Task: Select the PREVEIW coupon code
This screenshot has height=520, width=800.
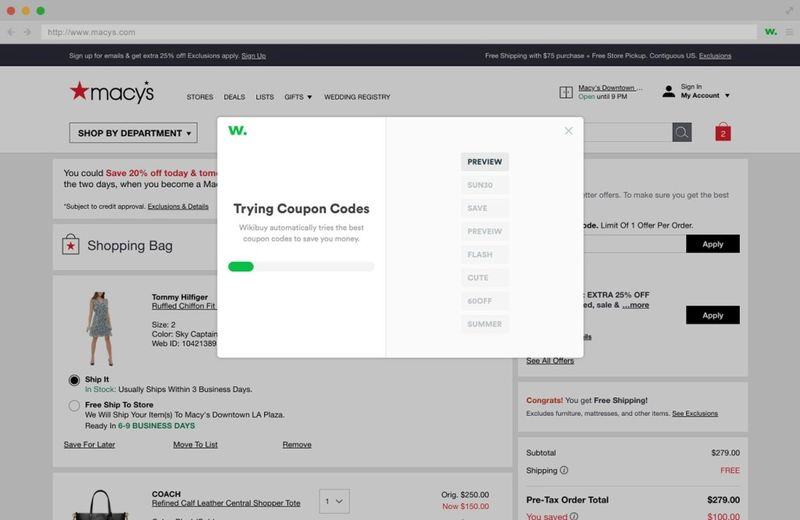Action: coord(485,231)
